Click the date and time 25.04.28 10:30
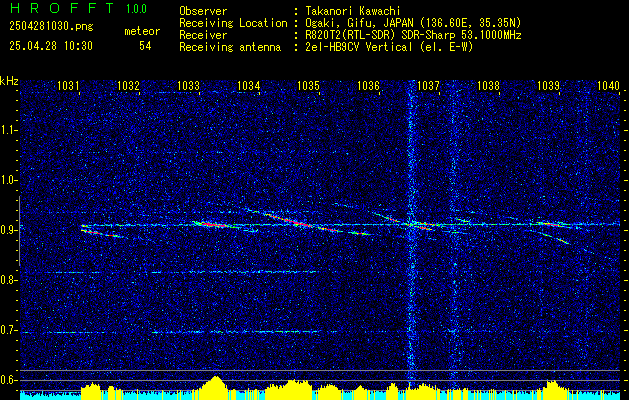 51,46
